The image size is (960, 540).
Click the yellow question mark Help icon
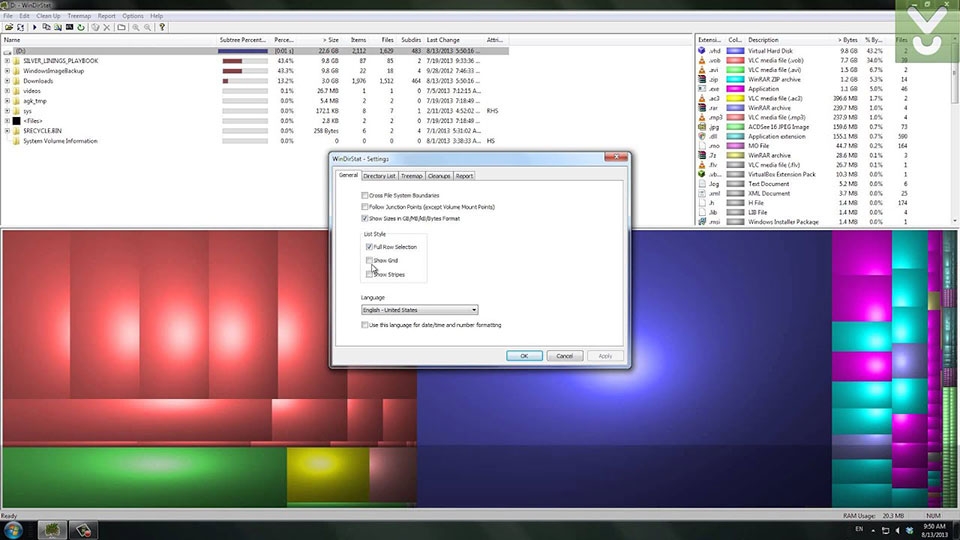pyautogui.click(x=162, y=28)
